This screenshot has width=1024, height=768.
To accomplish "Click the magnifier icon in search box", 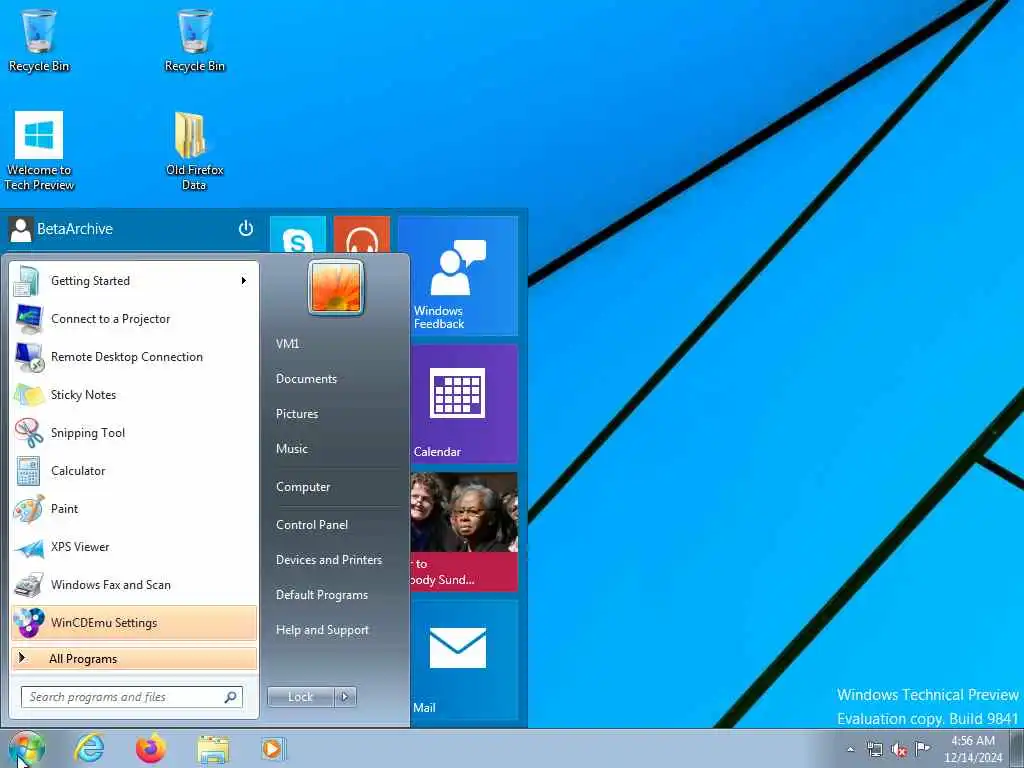I will point(231,697).
